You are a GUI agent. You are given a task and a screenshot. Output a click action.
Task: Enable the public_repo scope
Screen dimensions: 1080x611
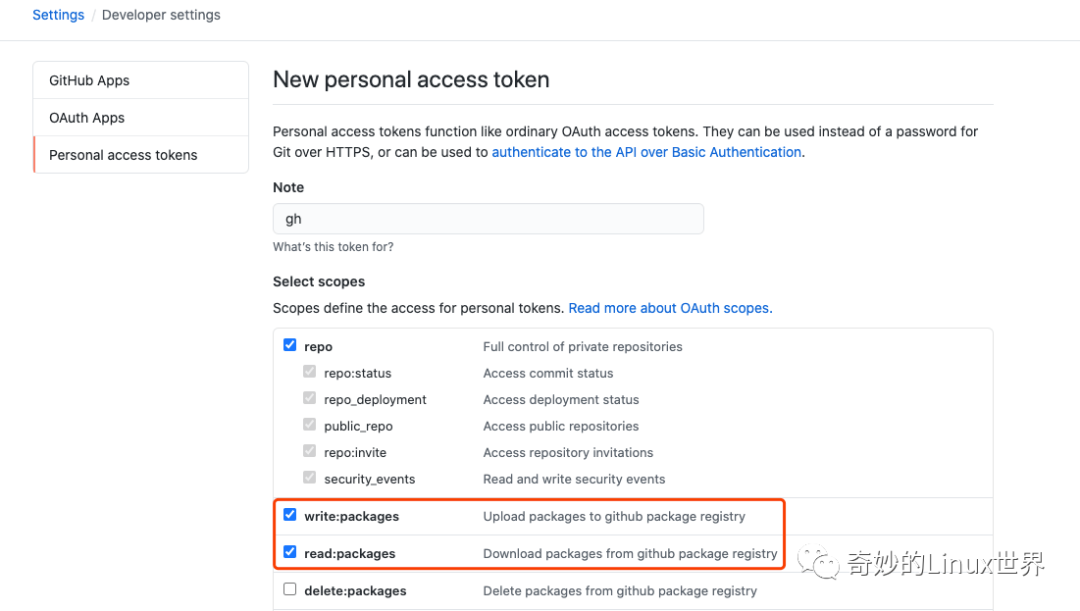tap(310, 424)
